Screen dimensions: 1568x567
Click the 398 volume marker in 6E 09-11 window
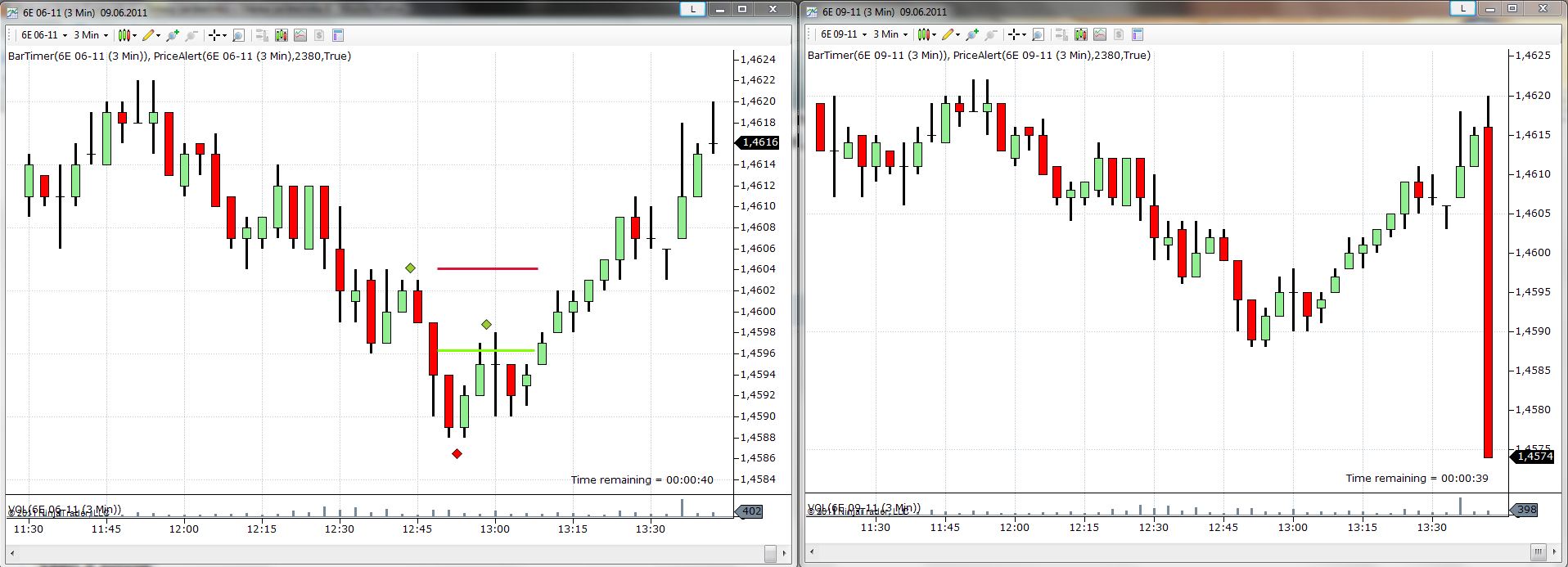(1525, 509)
